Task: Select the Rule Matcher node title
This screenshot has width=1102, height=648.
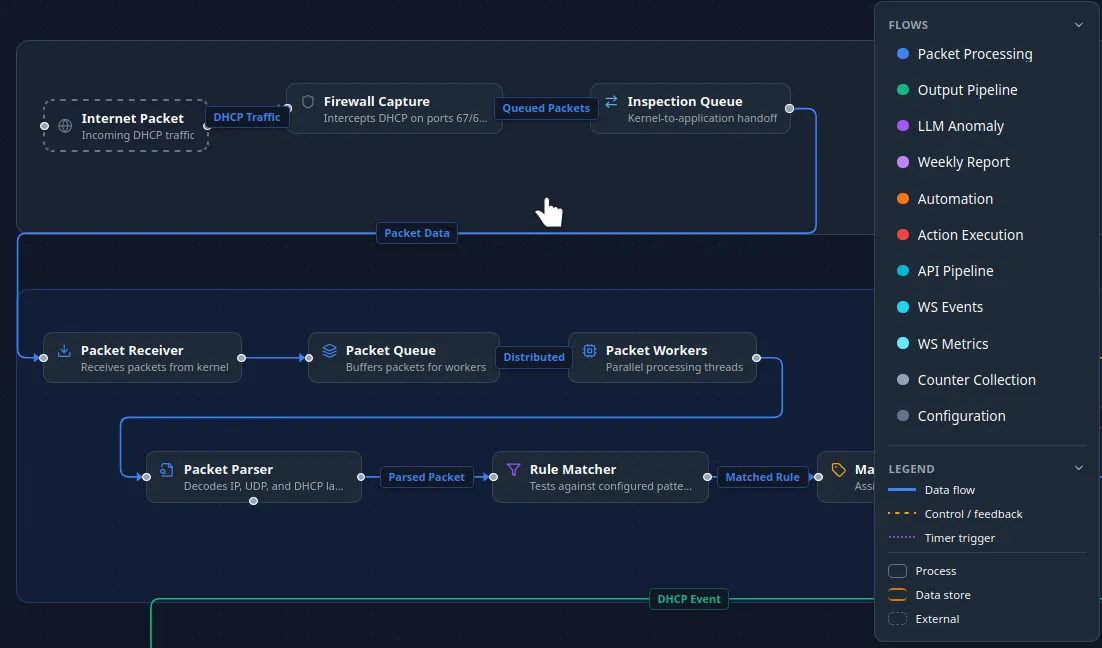Action: pos(573,469)
